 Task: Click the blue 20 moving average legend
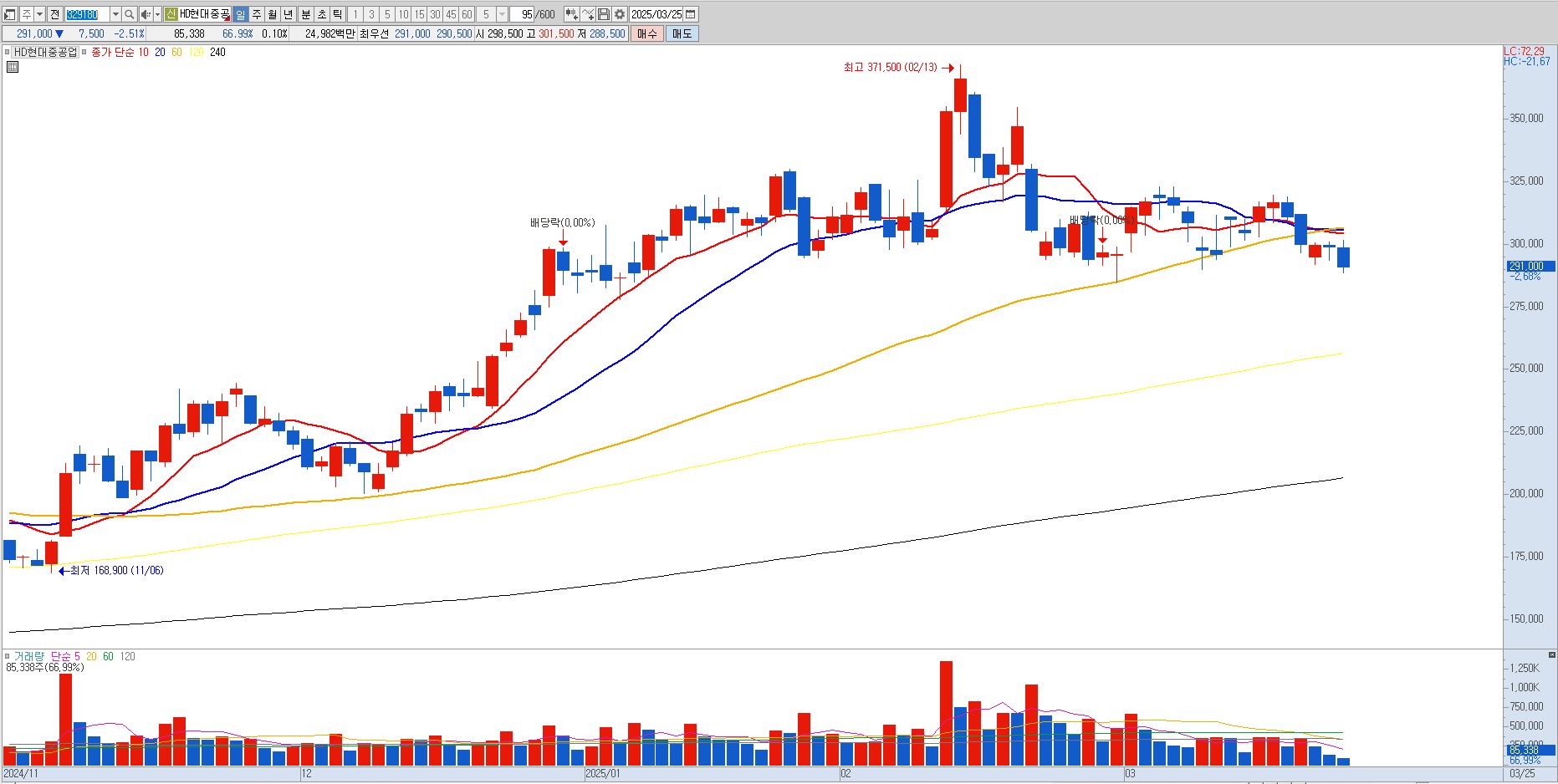[160, 52]
